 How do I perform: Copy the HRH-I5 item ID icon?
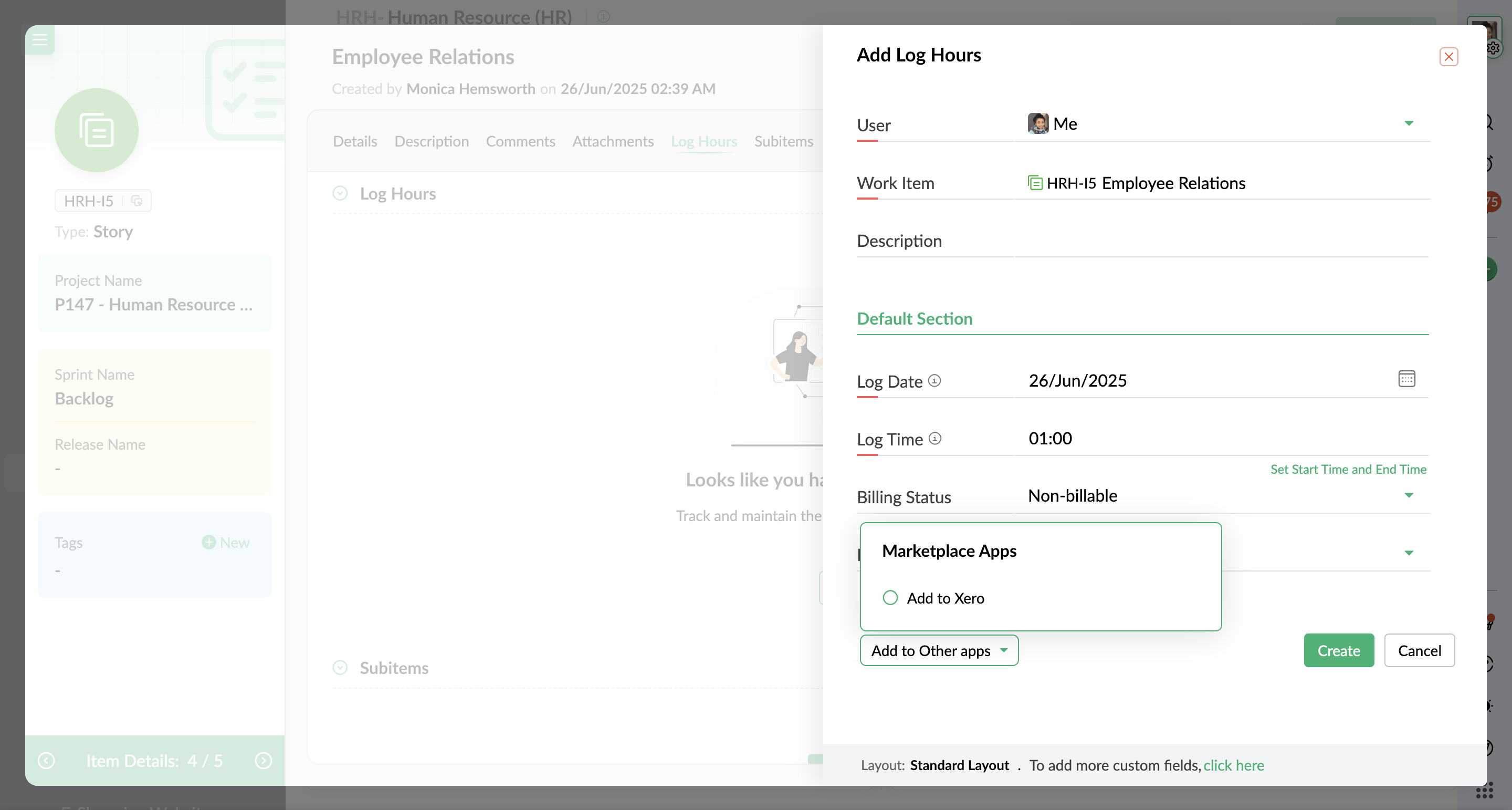pos(136,201)
